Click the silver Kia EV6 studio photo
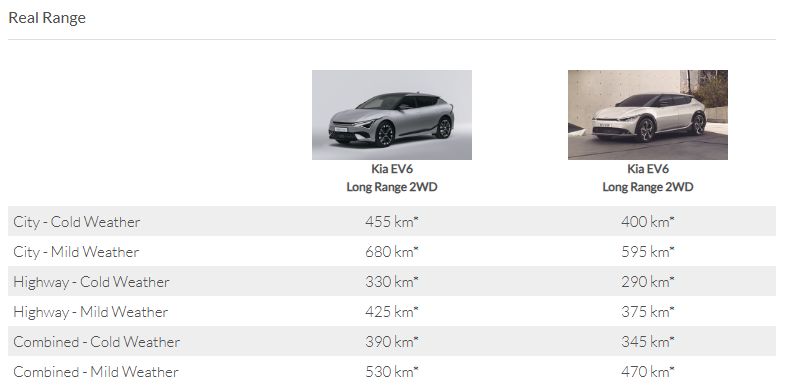 pyautogui.click(x=391, y=115)
